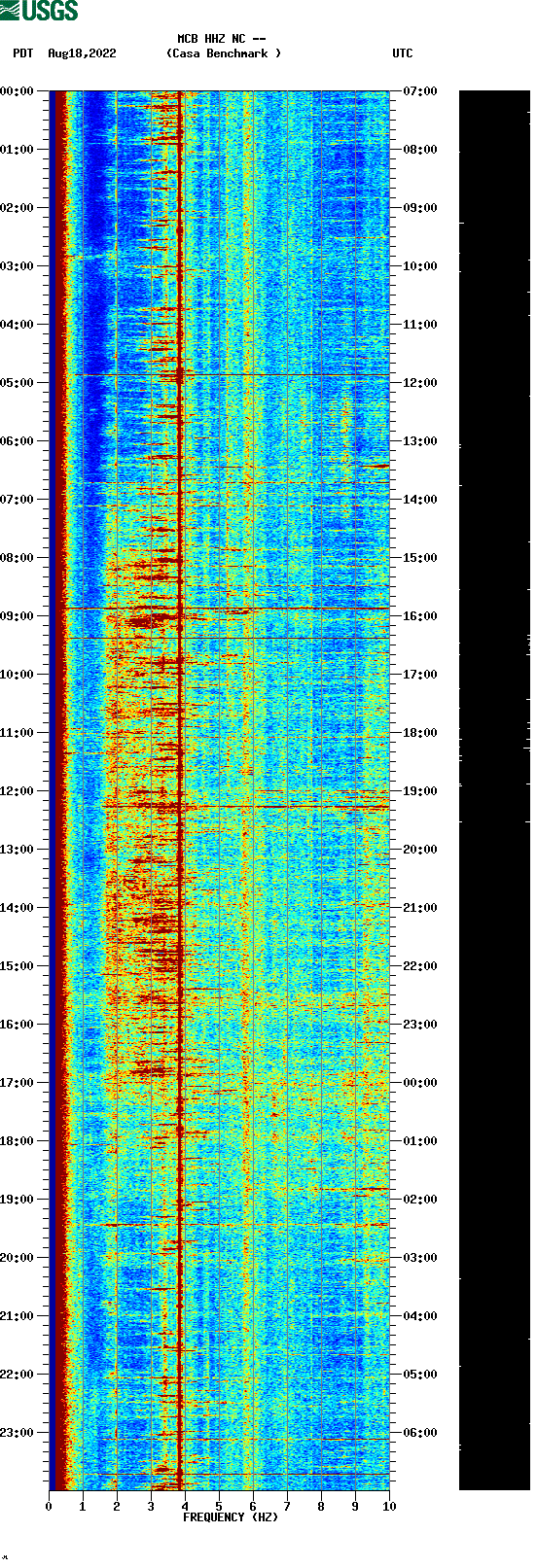Image resolution: width=537 pixels, height=1568 pixels.
Task: Click the USGS logo
Action: pos(39,11)
